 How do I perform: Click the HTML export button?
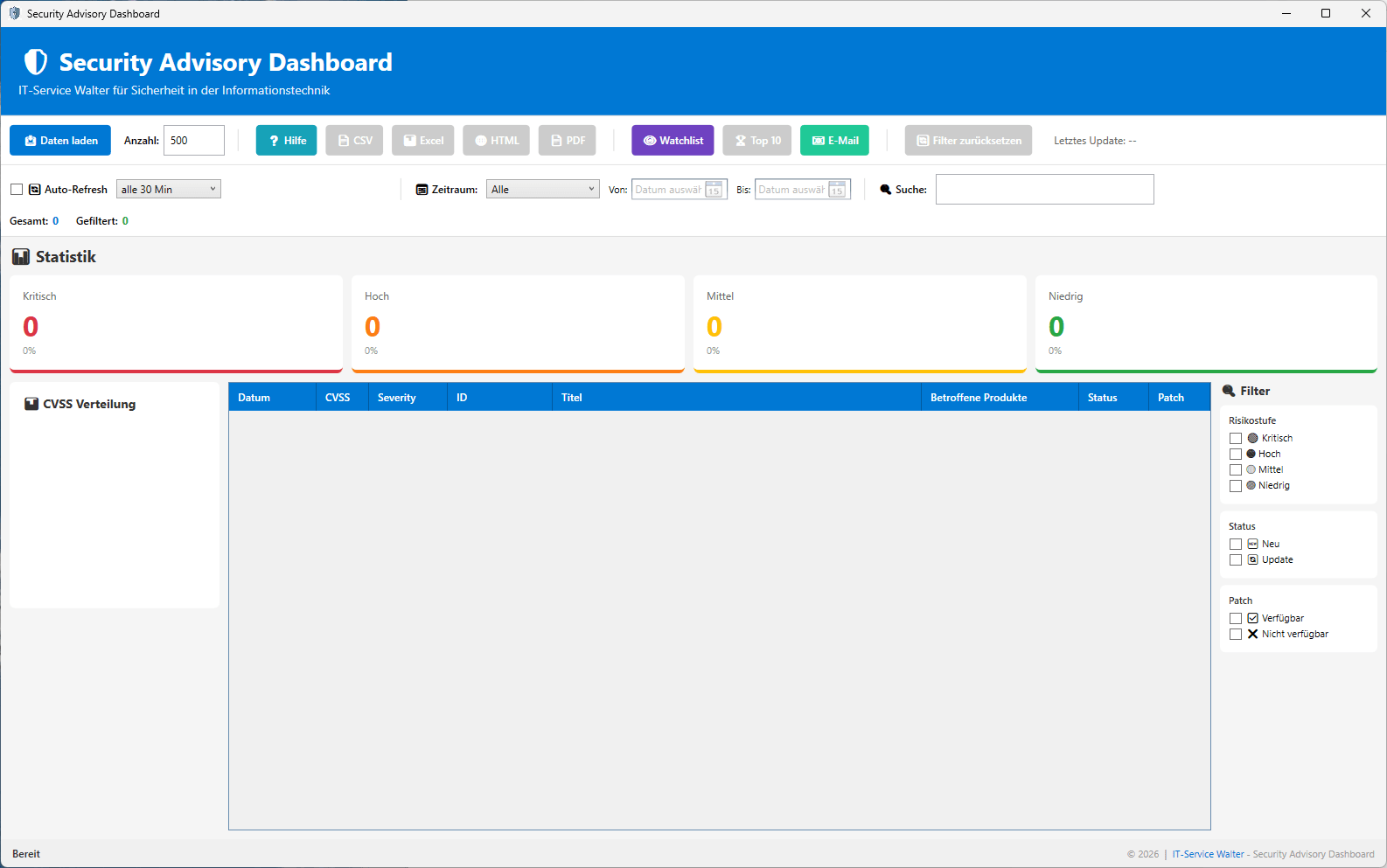point(496,141)
